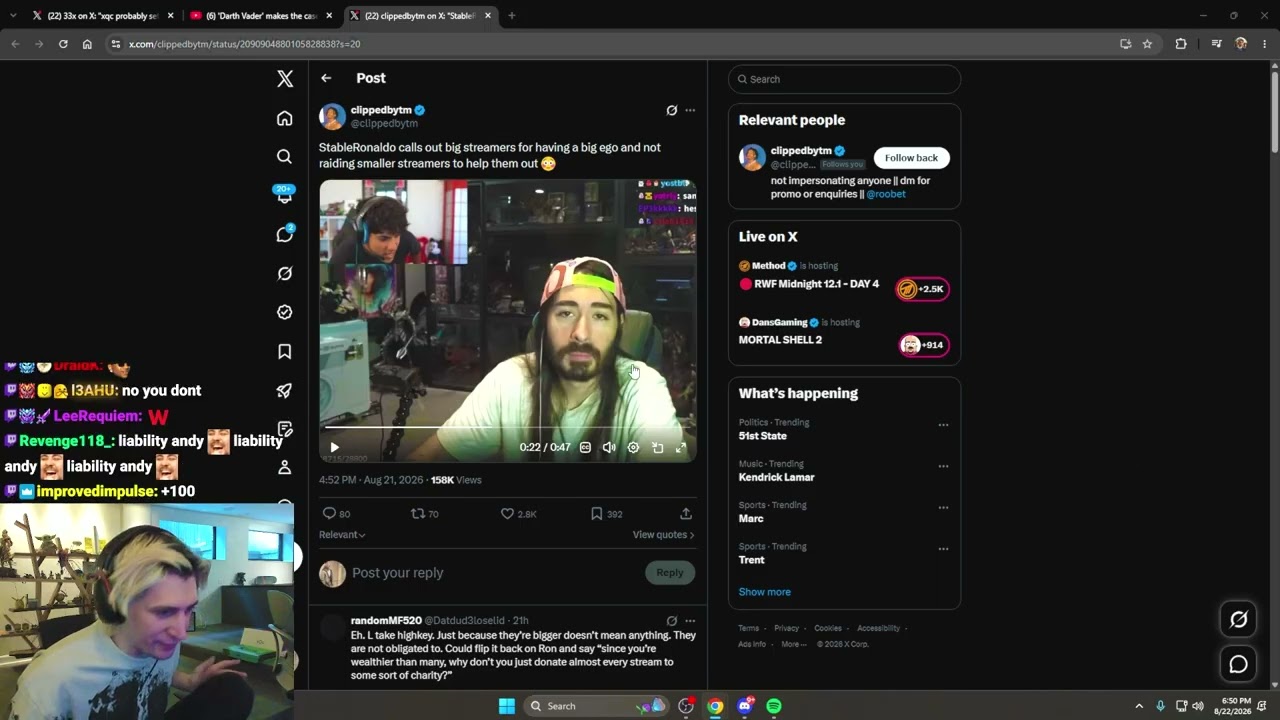Go to Home feed icon
This screenshot has width=1280, height=720.
(x=285, y=118)
